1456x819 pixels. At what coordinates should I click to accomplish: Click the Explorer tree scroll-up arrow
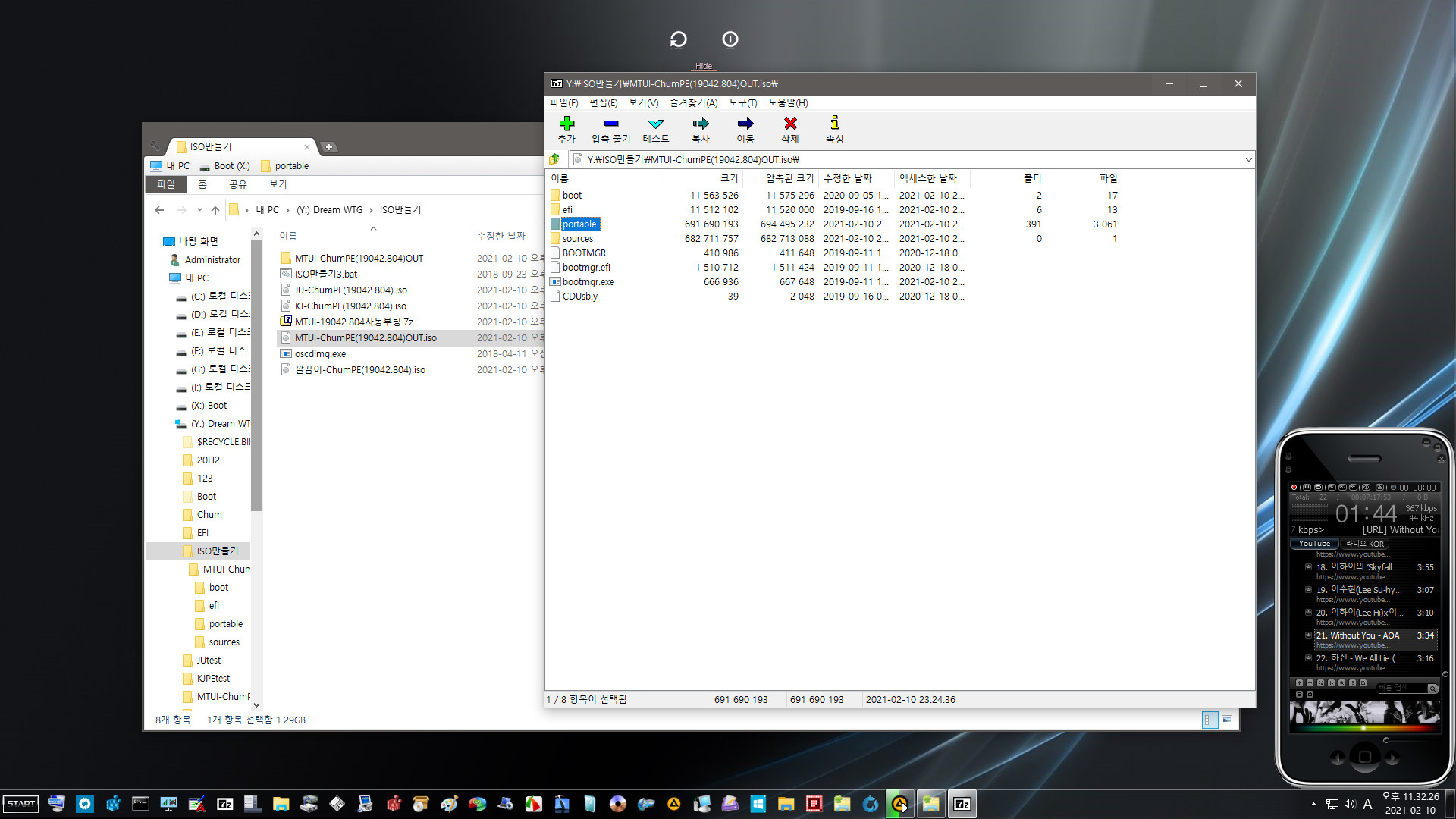tap(256, 234)
